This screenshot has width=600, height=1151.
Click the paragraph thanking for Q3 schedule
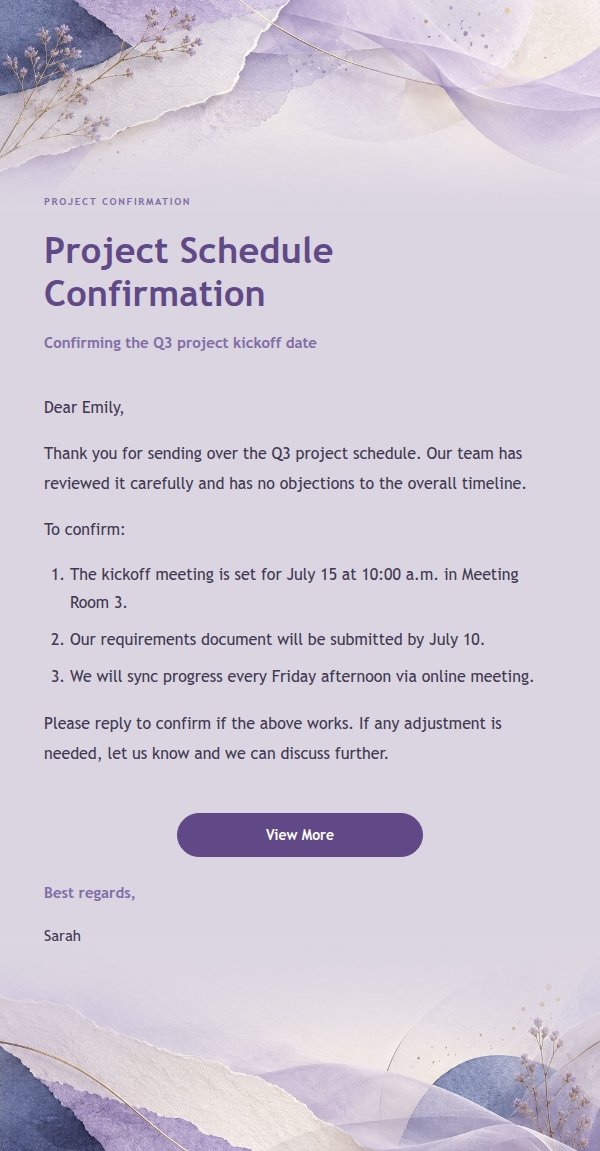pos(285,468)
